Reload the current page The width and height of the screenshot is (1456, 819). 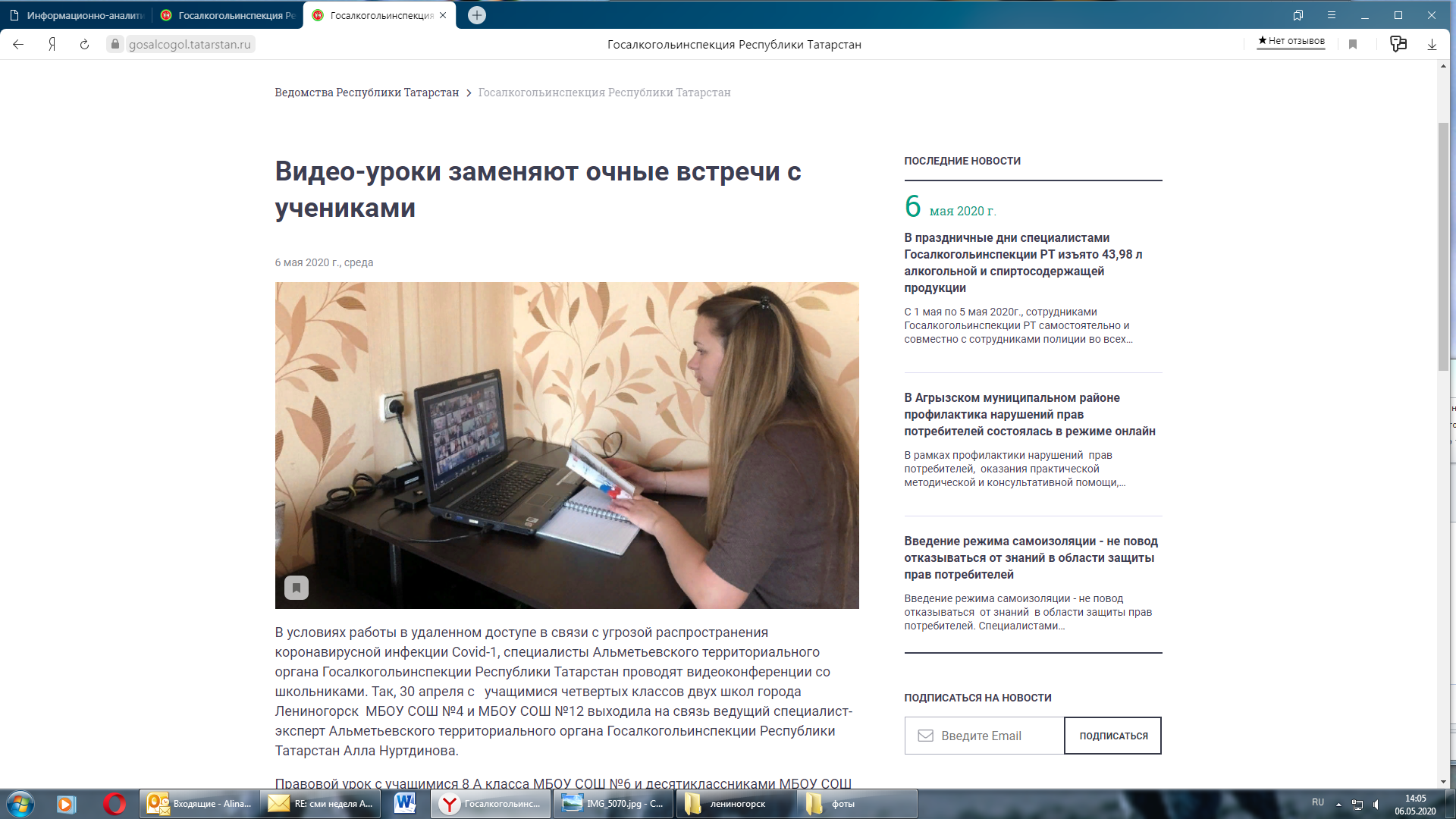(x=84, y=45)
